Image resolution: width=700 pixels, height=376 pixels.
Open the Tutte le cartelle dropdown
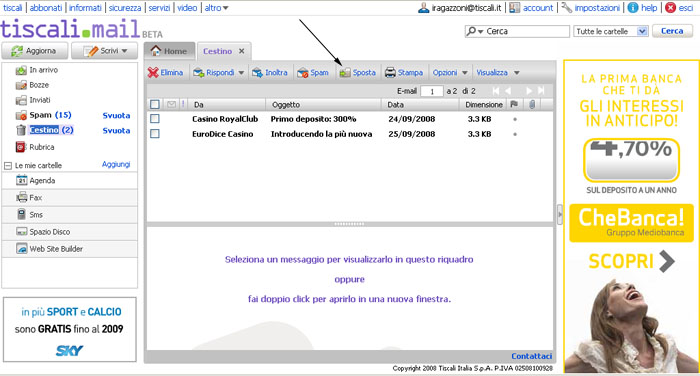pyautogui.click(x=611, y=31)
